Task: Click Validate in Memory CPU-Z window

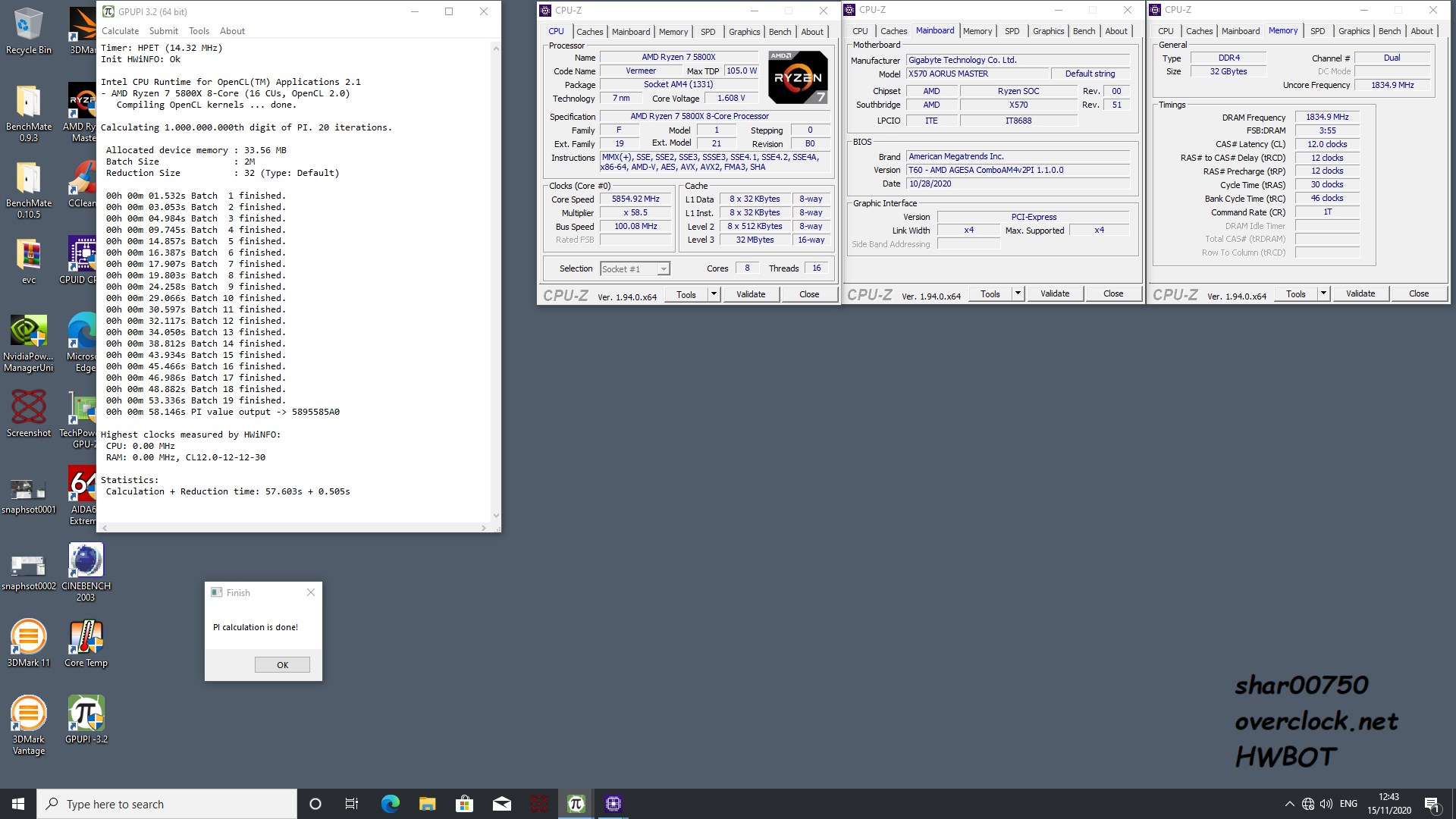Action: click(1360, 293)
